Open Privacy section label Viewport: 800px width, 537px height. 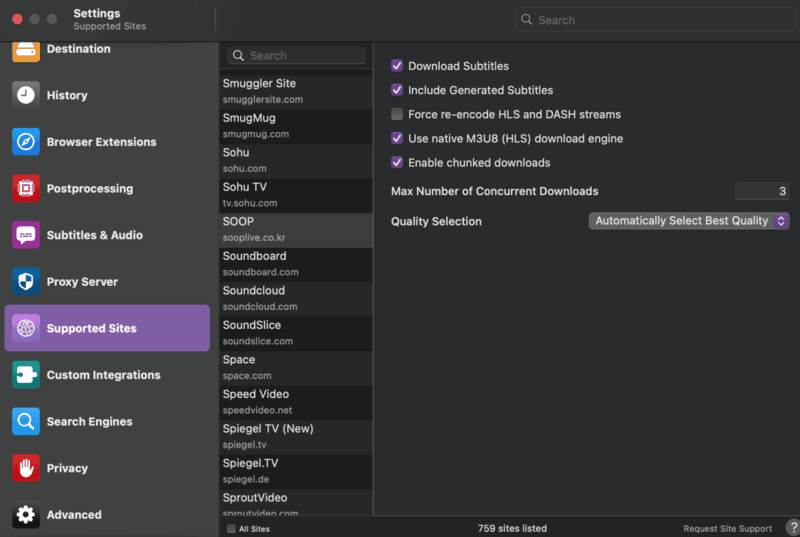pos(67,468)
